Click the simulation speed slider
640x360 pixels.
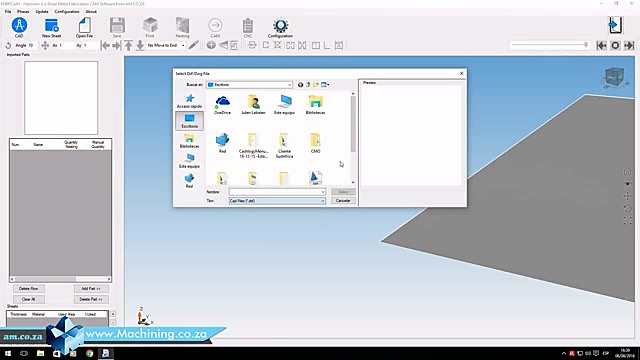(549, 45)
